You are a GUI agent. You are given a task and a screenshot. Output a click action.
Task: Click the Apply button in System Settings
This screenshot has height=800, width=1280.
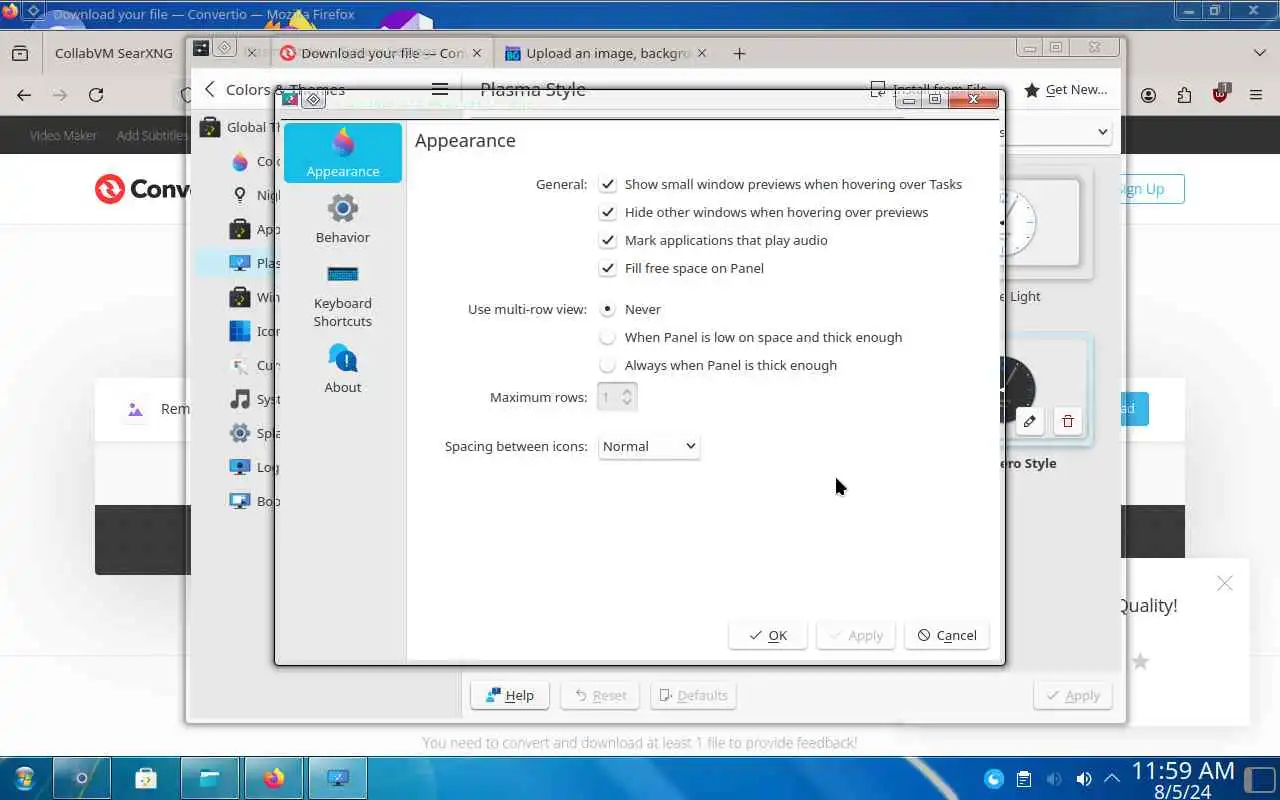tap(1072, 695)
